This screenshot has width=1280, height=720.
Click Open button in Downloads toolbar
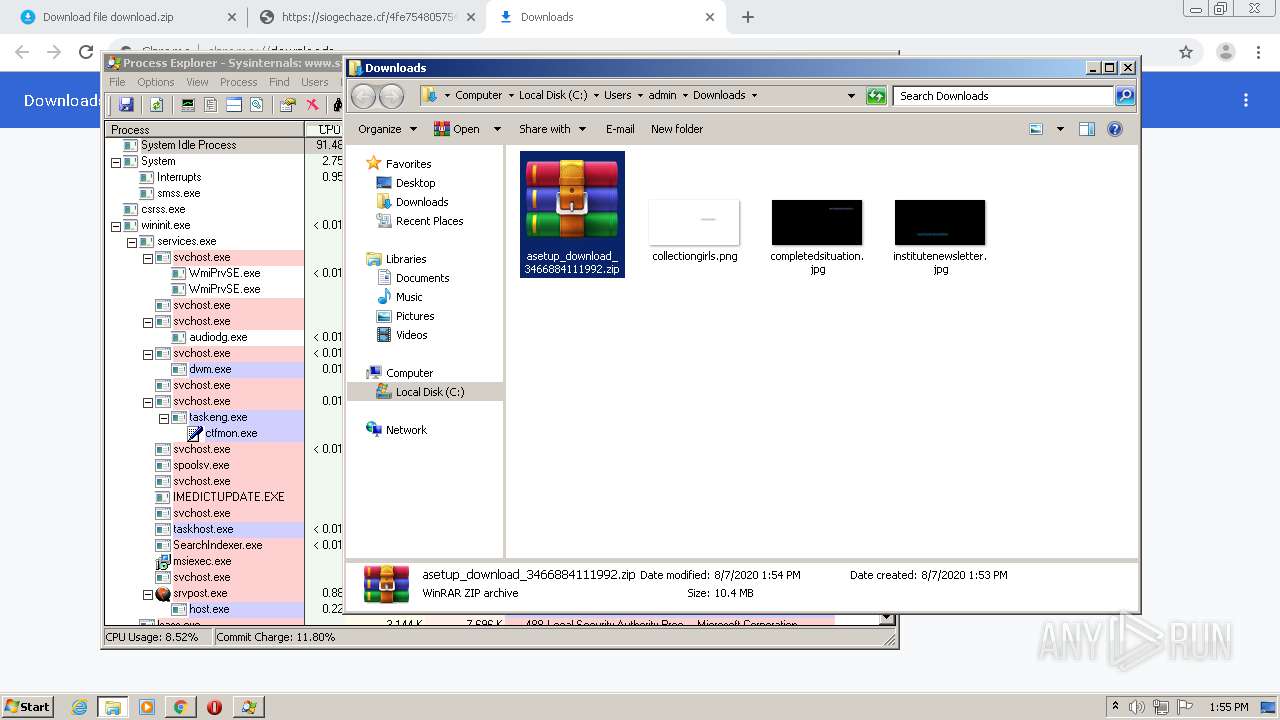point(457,129)
